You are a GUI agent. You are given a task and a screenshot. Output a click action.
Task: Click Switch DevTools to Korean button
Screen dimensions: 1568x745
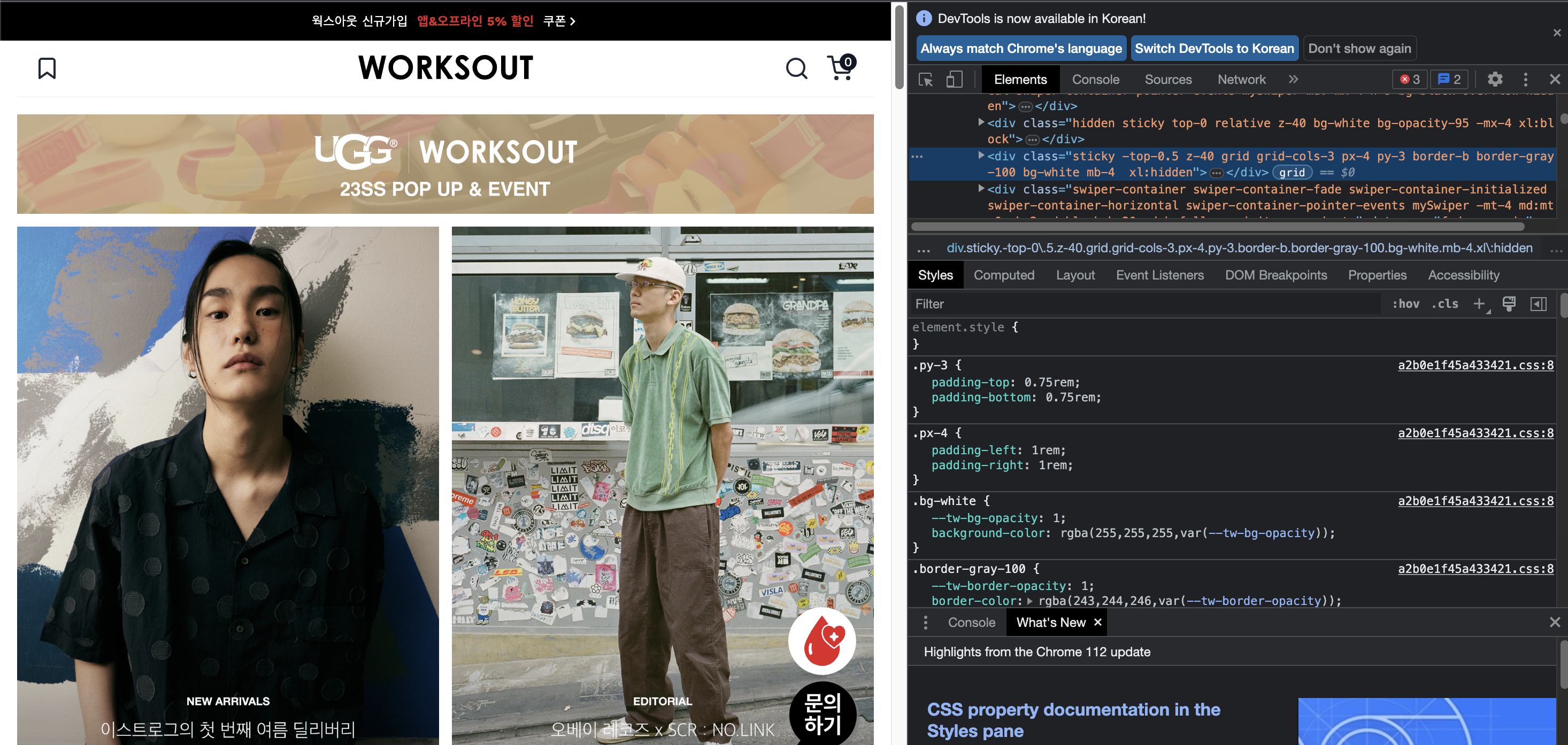[x=1214, y=49]
